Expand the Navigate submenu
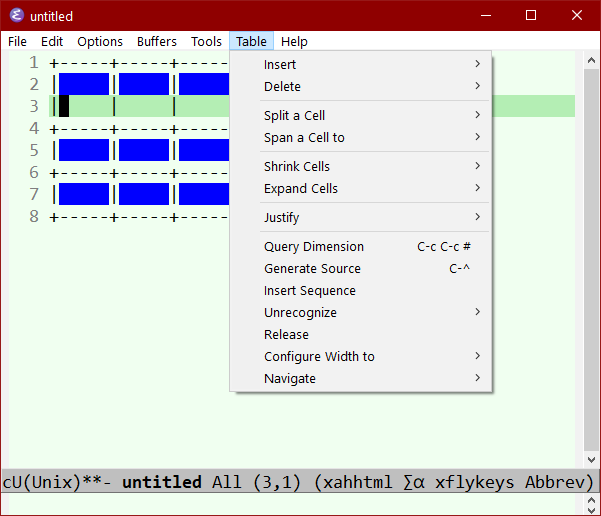Image resolution: width=601 pixels, height=516 pixels. [360, 378]
